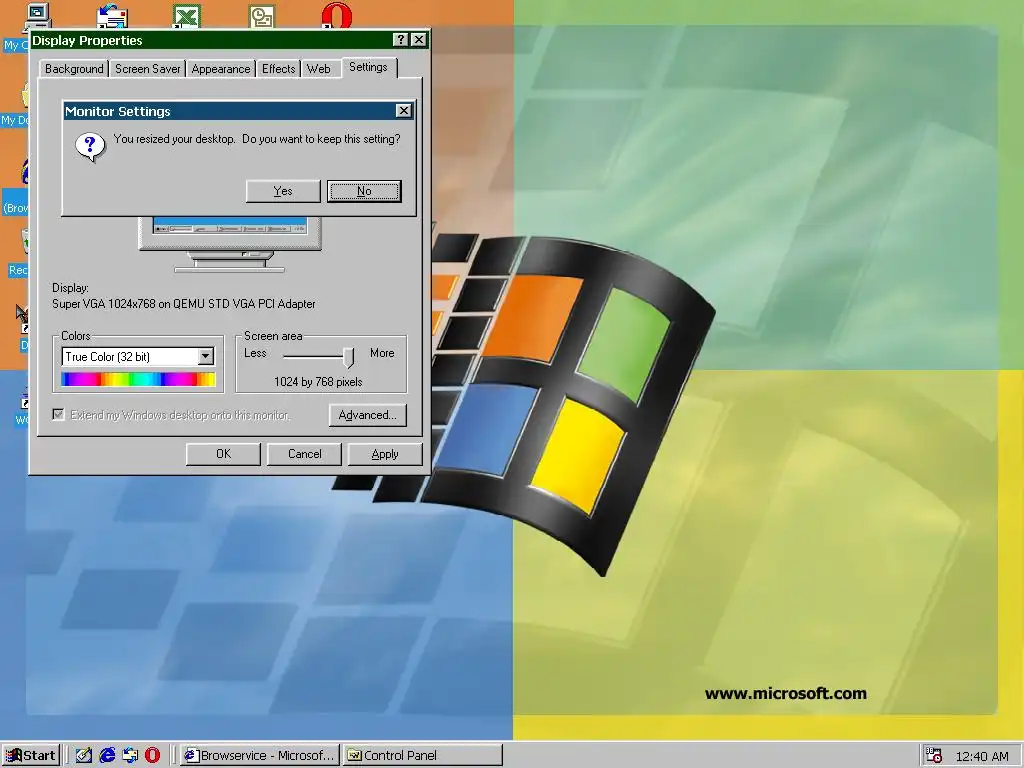Launch Outlook Express from Quick Launch

[130, 755]
